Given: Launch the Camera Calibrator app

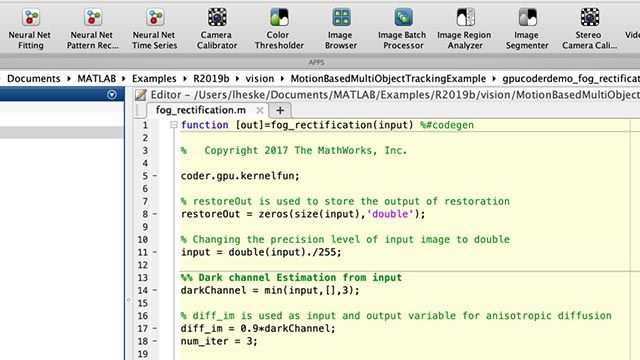Looking at the screenshot, I should click(217, 29).
